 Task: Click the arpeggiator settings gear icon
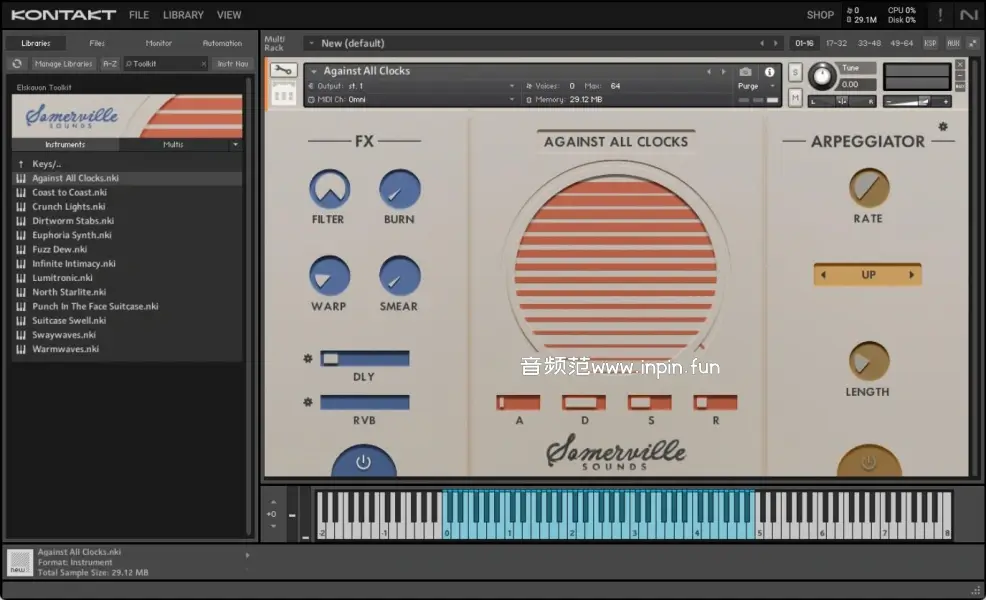[942, 127]
